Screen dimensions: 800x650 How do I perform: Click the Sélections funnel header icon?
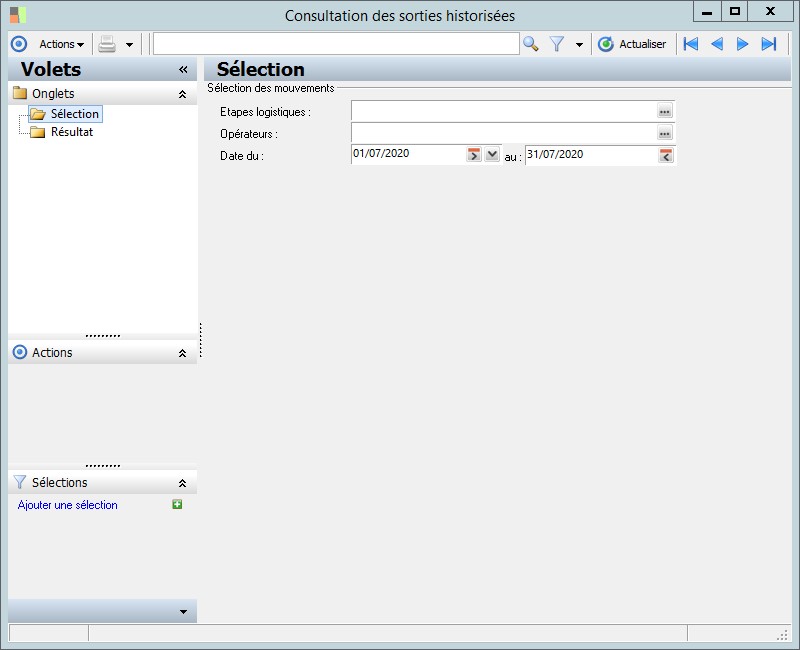19,482
